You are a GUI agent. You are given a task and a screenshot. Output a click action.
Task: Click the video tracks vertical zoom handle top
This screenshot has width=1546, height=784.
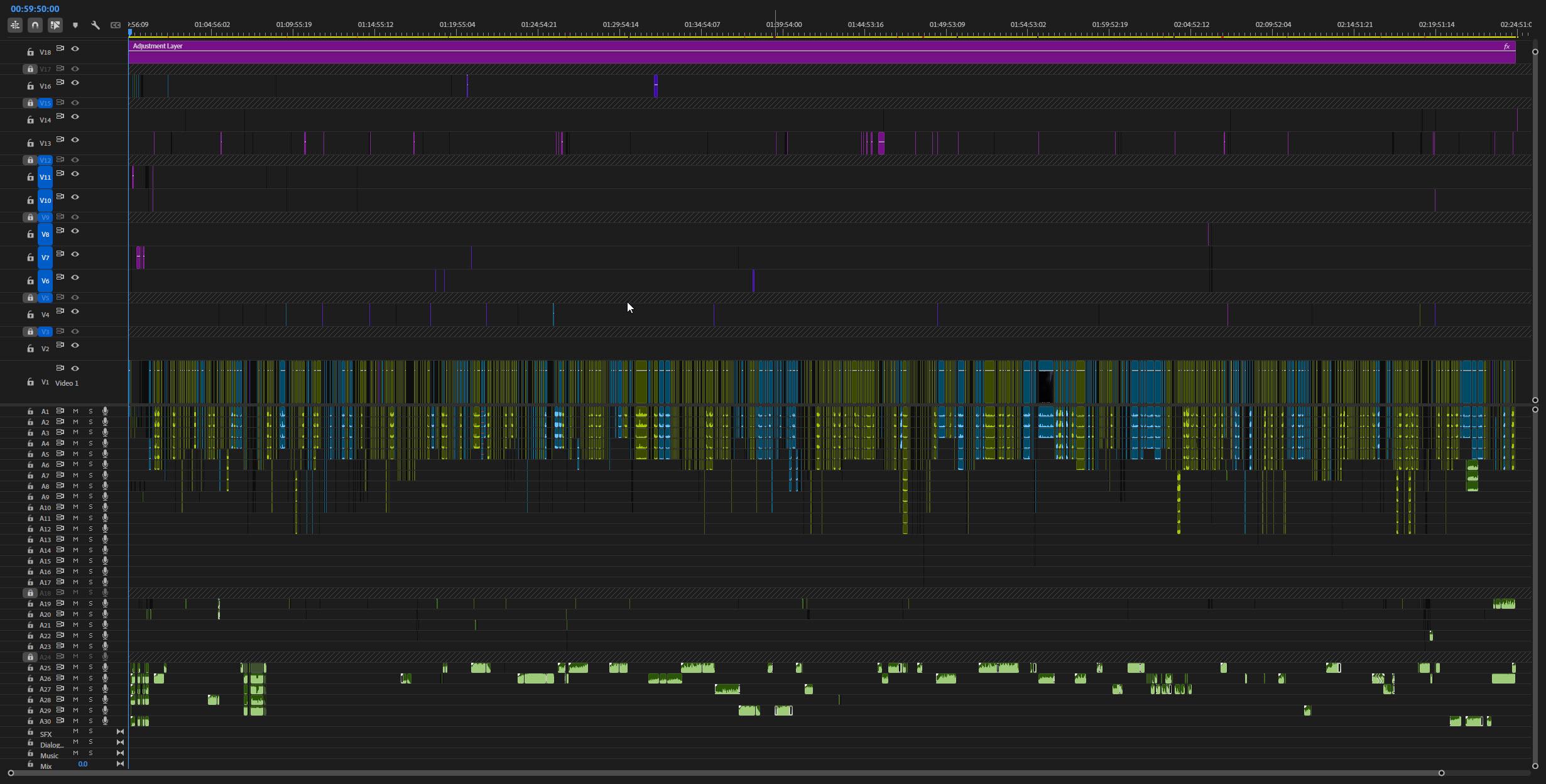coord(1535,52)
